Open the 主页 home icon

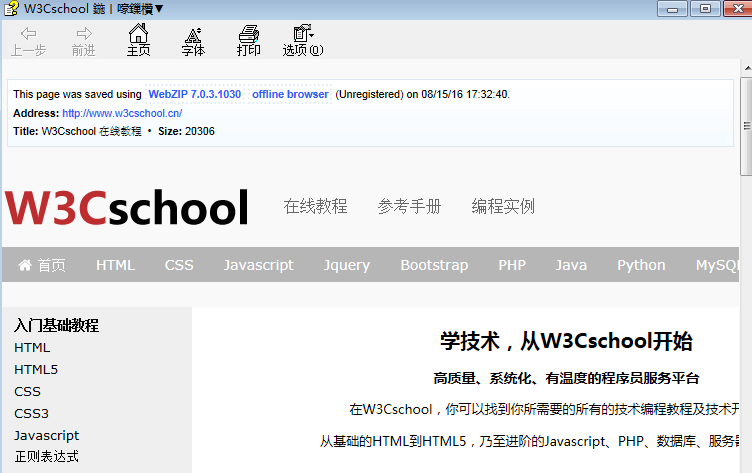click(138, 40)
